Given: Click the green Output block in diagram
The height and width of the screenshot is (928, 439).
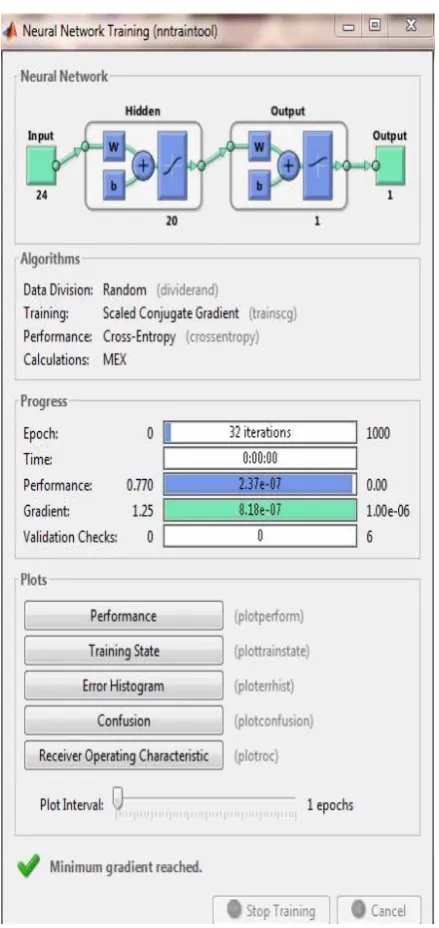Looking at the screenshot, I should 390,166.
